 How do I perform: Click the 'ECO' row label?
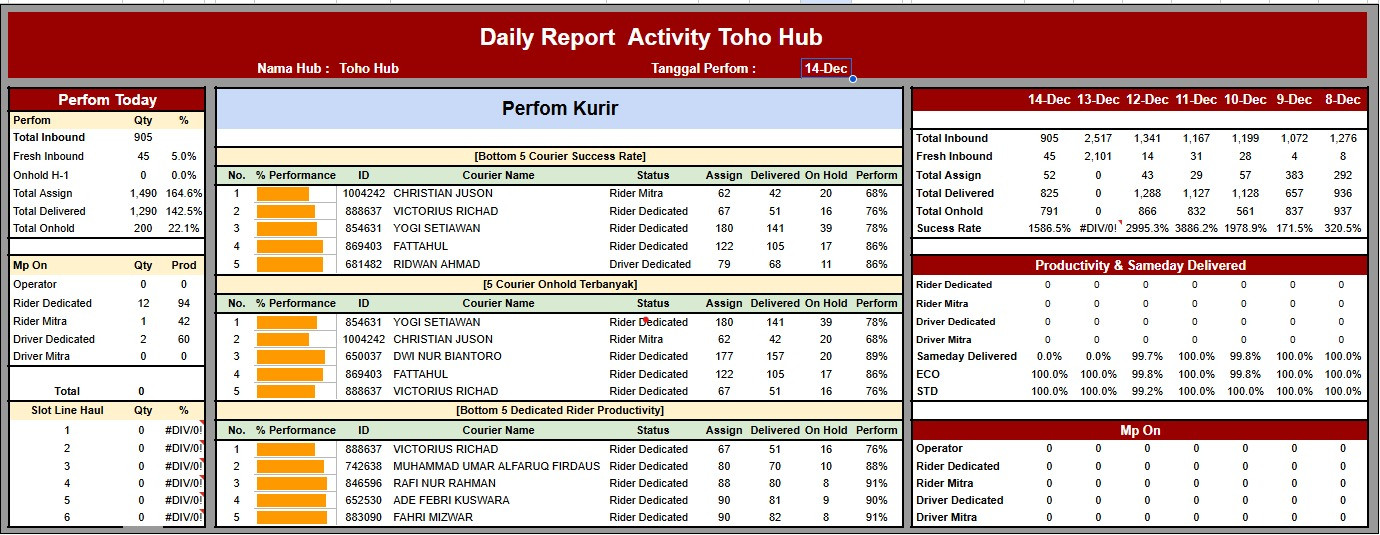[x=927, y=374]
